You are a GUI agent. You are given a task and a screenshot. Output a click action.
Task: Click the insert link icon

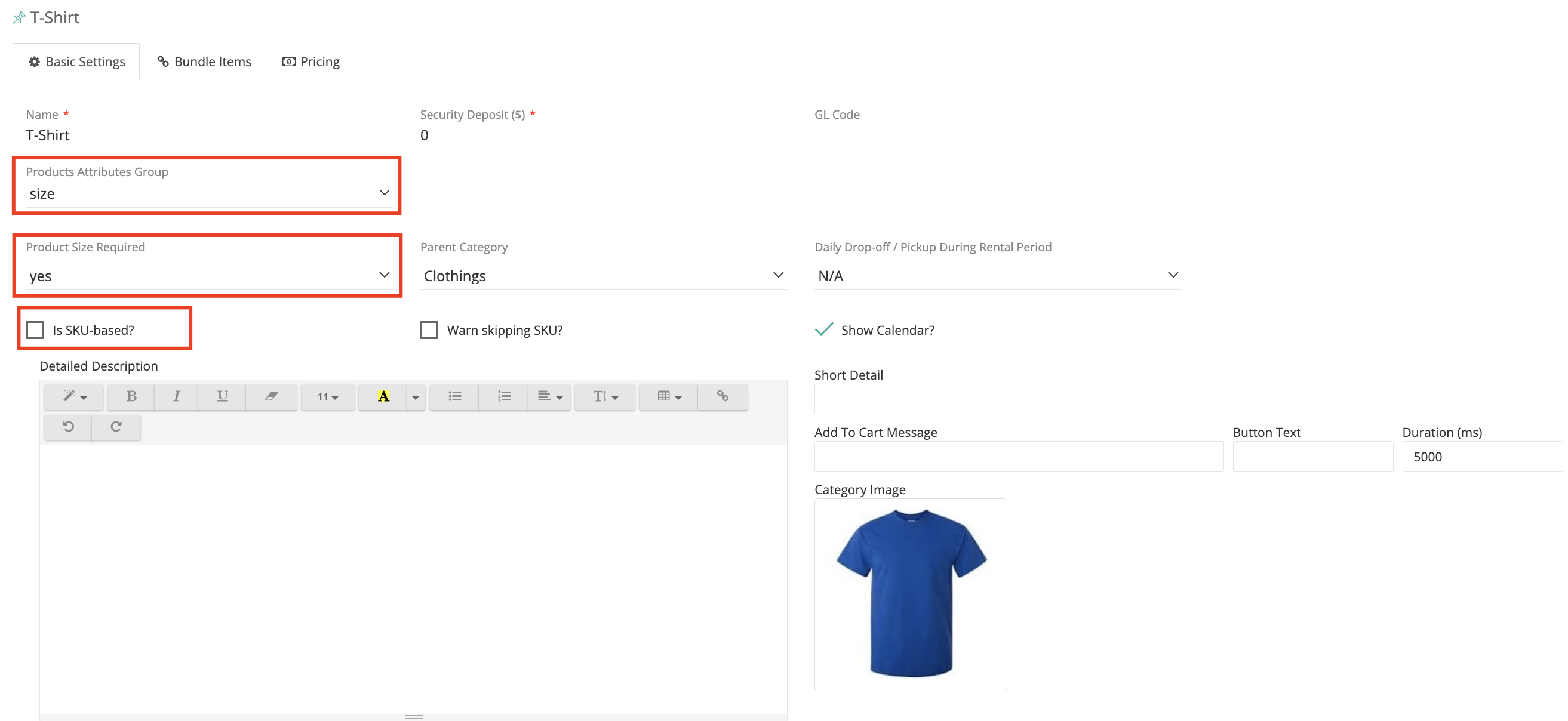722,397
